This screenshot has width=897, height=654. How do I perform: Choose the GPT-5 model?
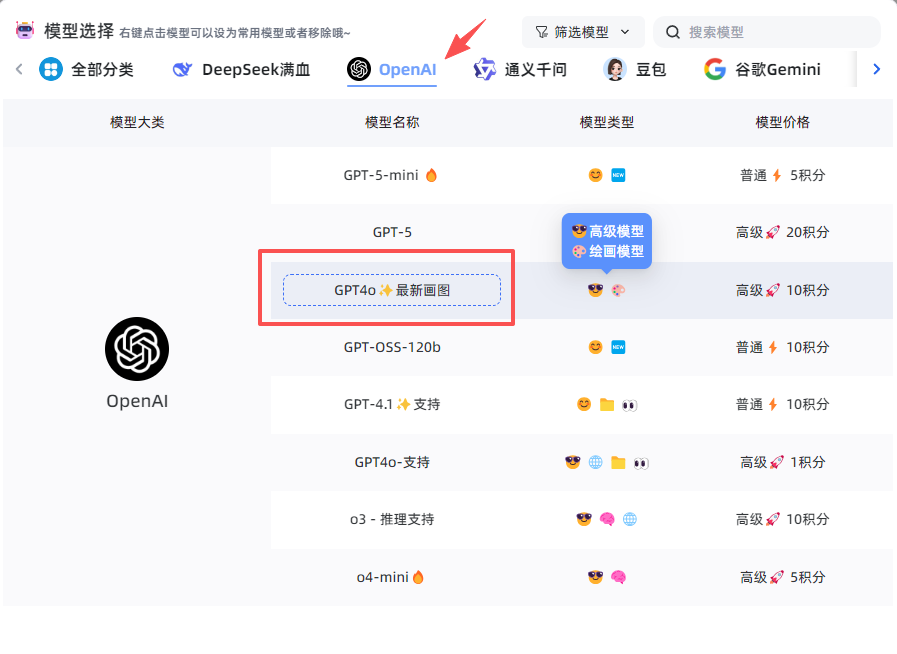[x=392, y=232]
